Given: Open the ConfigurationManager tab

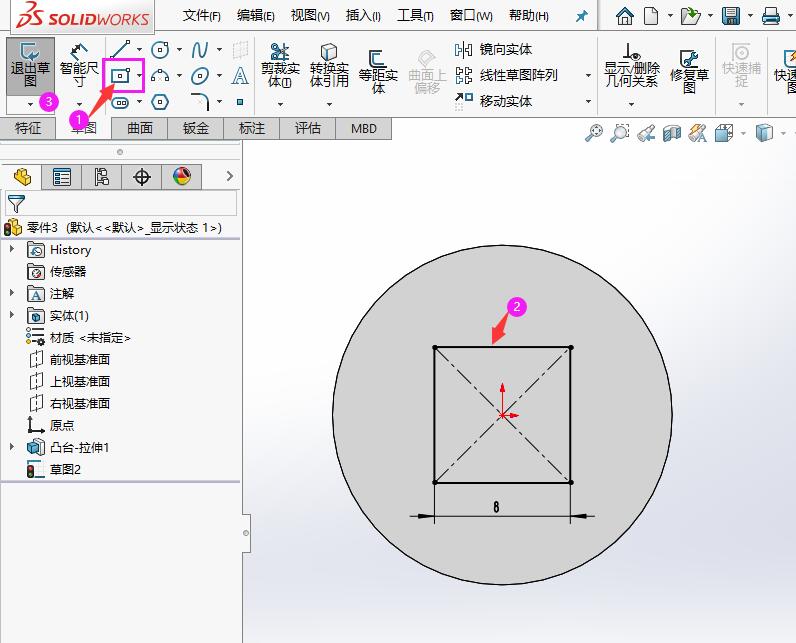Looking at the screenshot, I should (102, 177).
